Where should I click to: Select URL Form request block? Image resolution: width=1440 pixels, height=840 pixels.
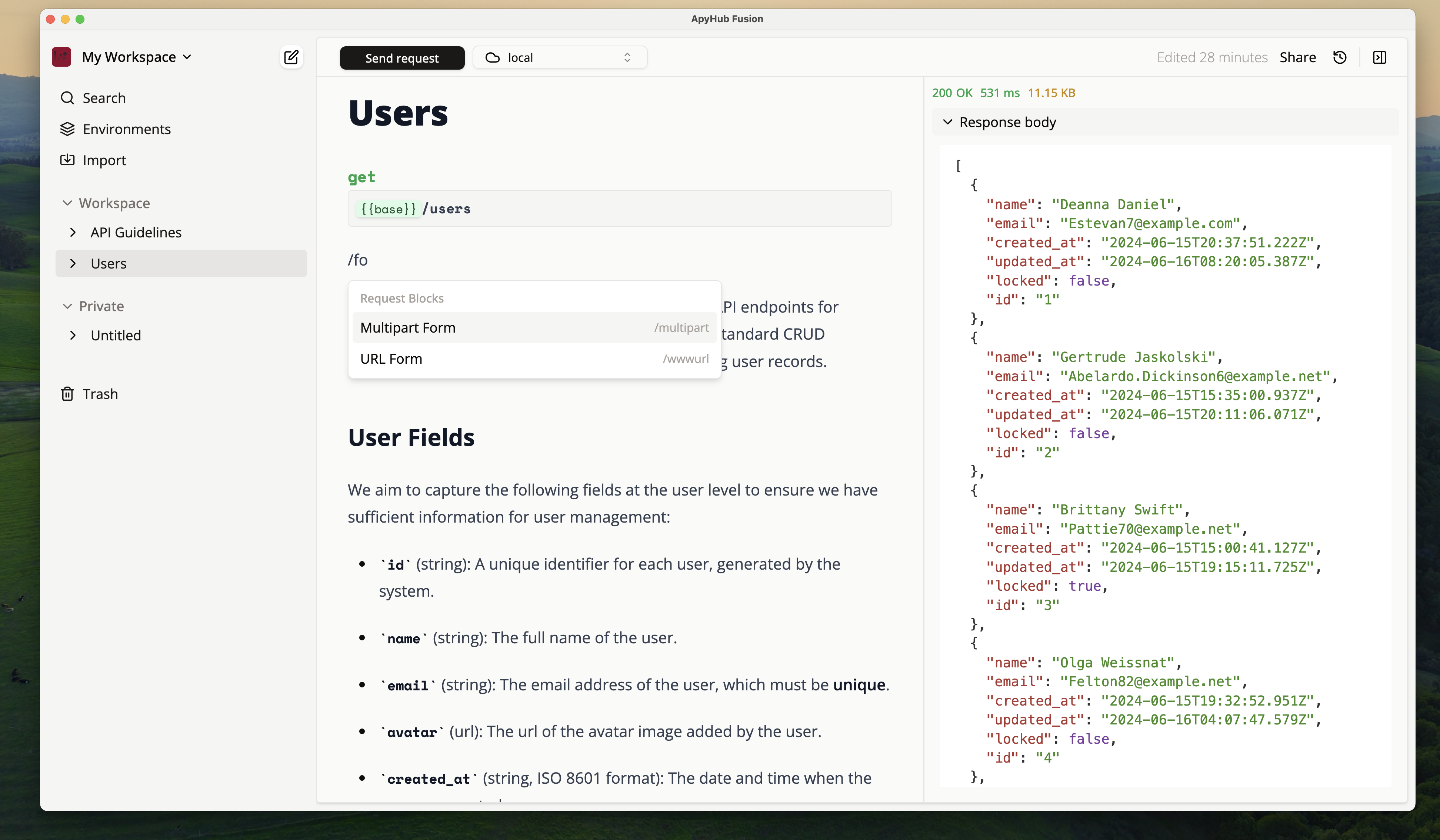coord(534,359)
